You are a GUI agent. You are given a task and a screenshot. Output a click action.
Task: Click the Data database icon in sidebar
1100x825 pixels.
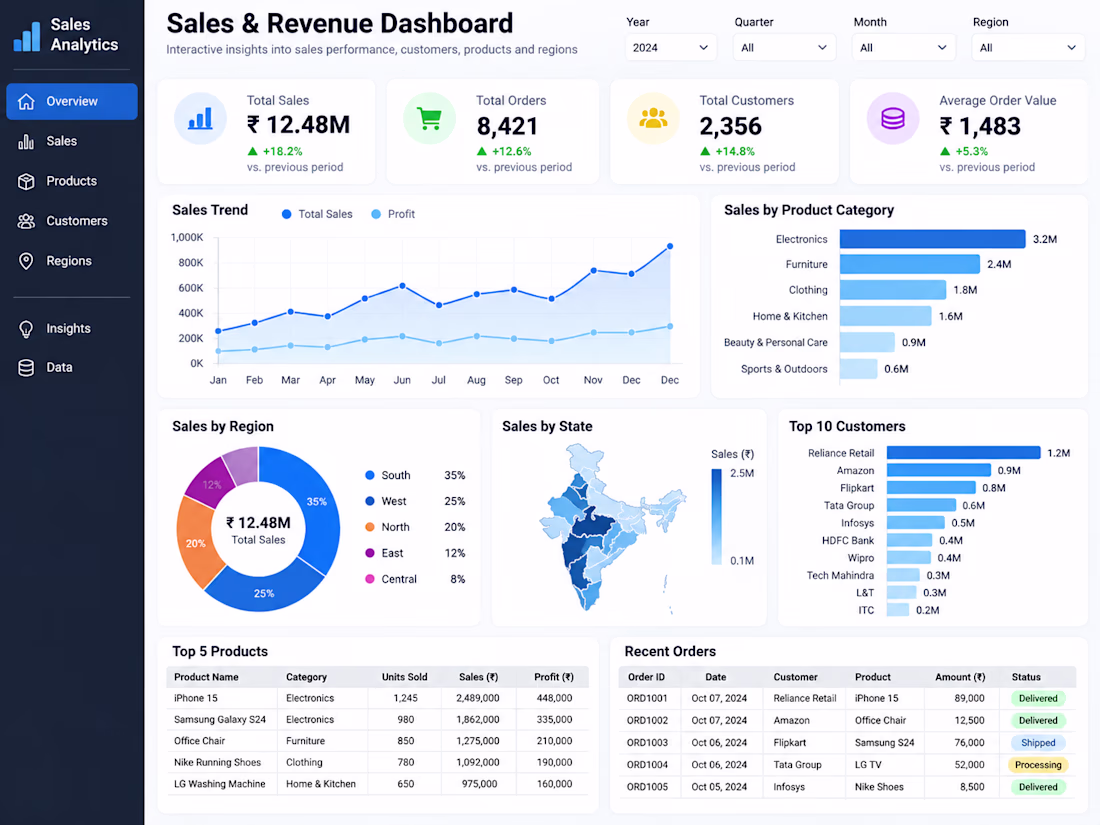26,368
